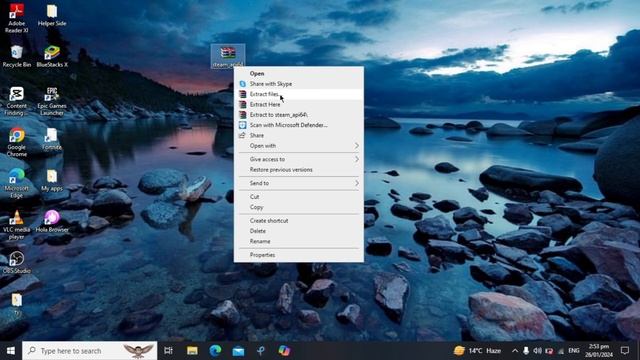This screenshot has width=640, height=360.
Task: Open Task View from taskbar
Action: click(168, 351)
